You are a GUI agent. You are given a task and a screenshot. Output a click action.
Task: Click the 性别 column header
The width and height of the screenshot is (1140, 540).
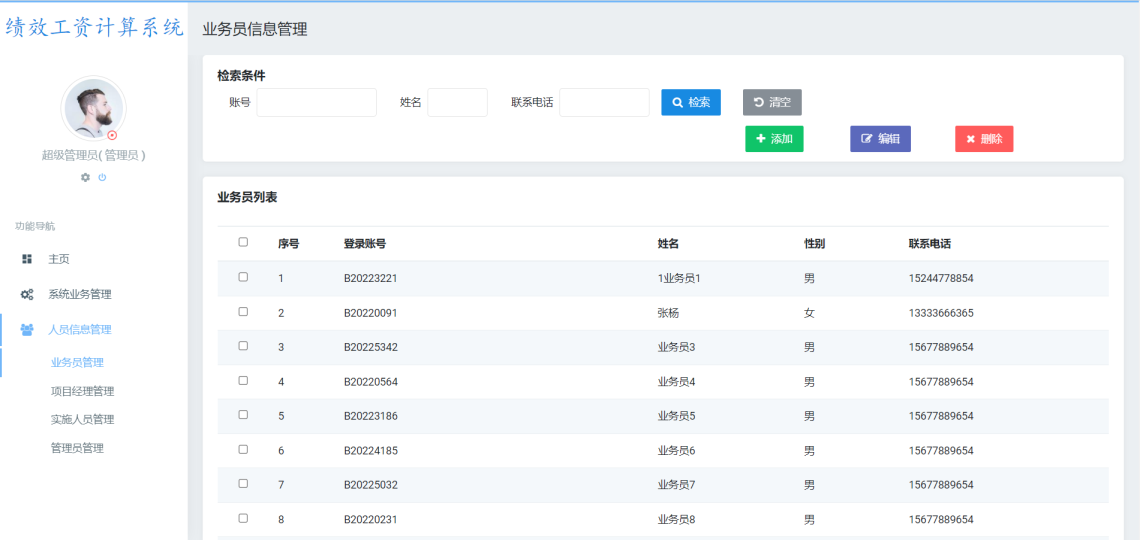[x=814, y=244]
